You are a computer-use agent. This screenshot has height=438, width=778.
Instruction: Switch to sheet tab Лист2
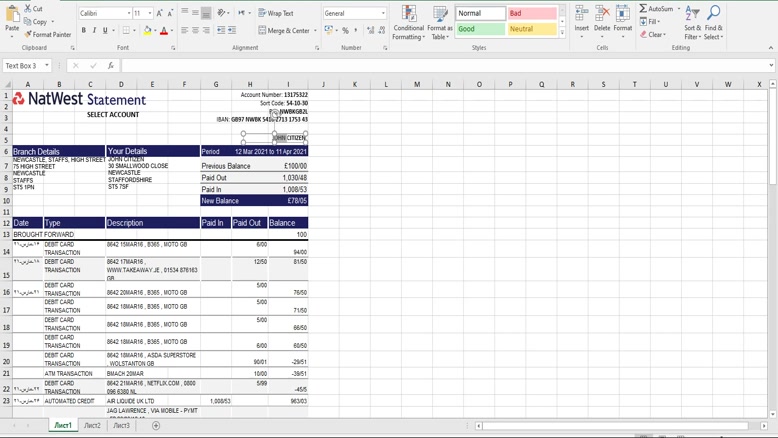pyautogui.click(x=92, y=426)
